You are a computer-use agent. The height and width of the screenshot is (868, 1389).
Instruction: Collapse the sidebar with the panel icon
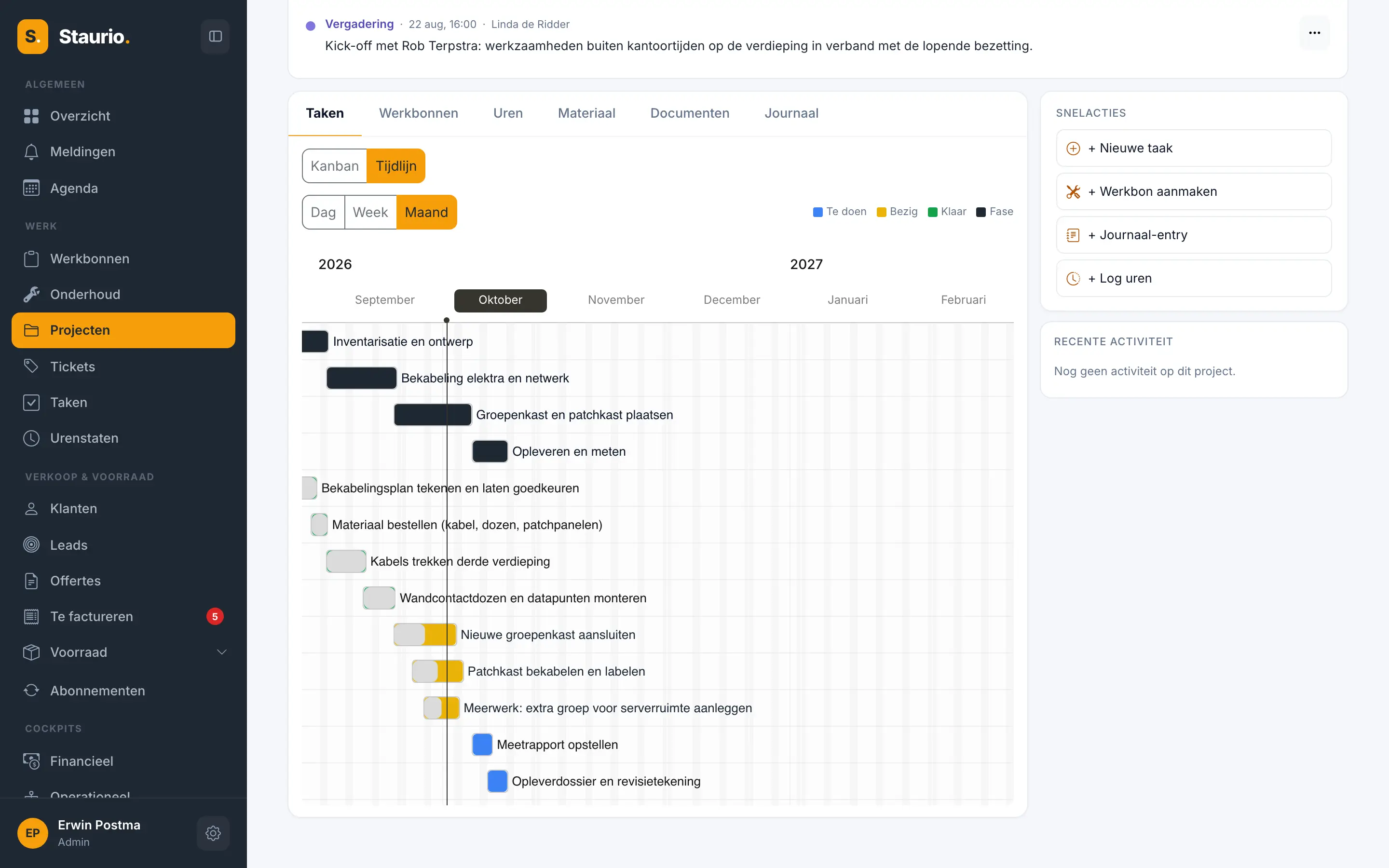click(215, 36)
